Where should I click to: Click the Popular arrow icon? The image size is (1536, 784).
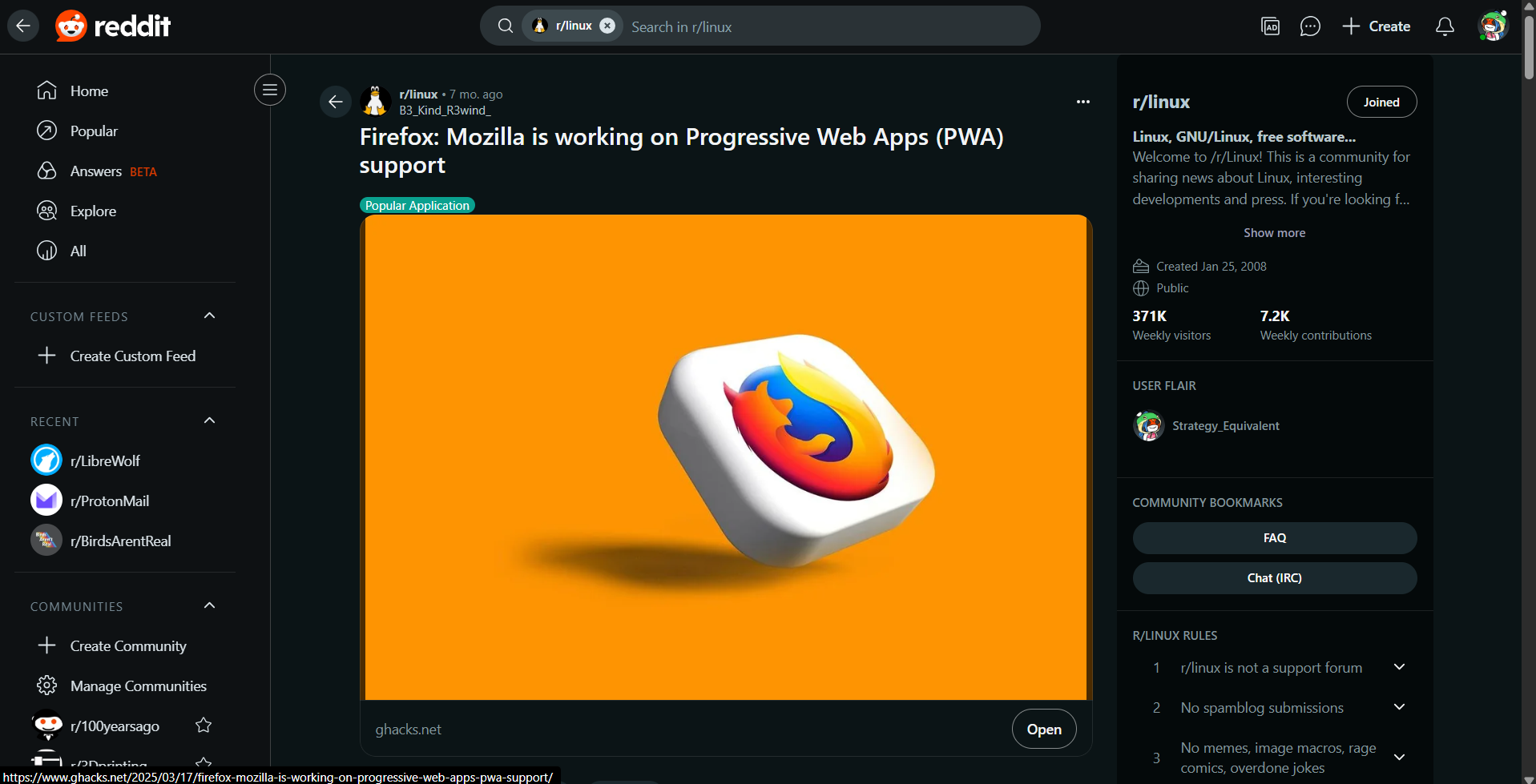click(47, 131)
